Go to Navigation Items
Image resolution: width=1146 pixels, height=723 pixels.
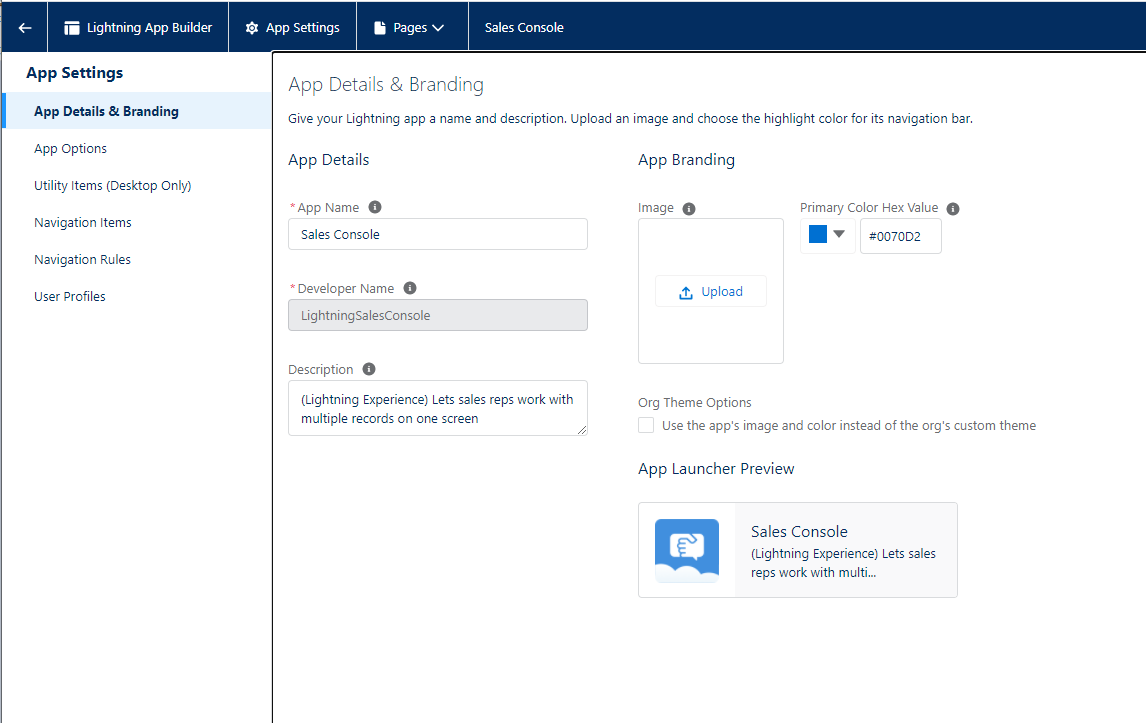pyautogui.click(x=83, y=222)
